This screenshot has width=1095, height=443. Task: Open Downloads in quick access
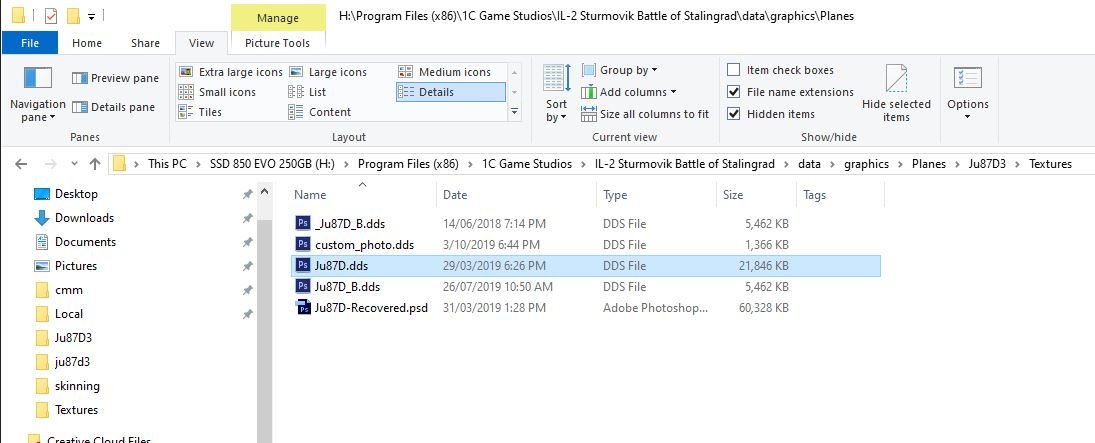(84, 217)
